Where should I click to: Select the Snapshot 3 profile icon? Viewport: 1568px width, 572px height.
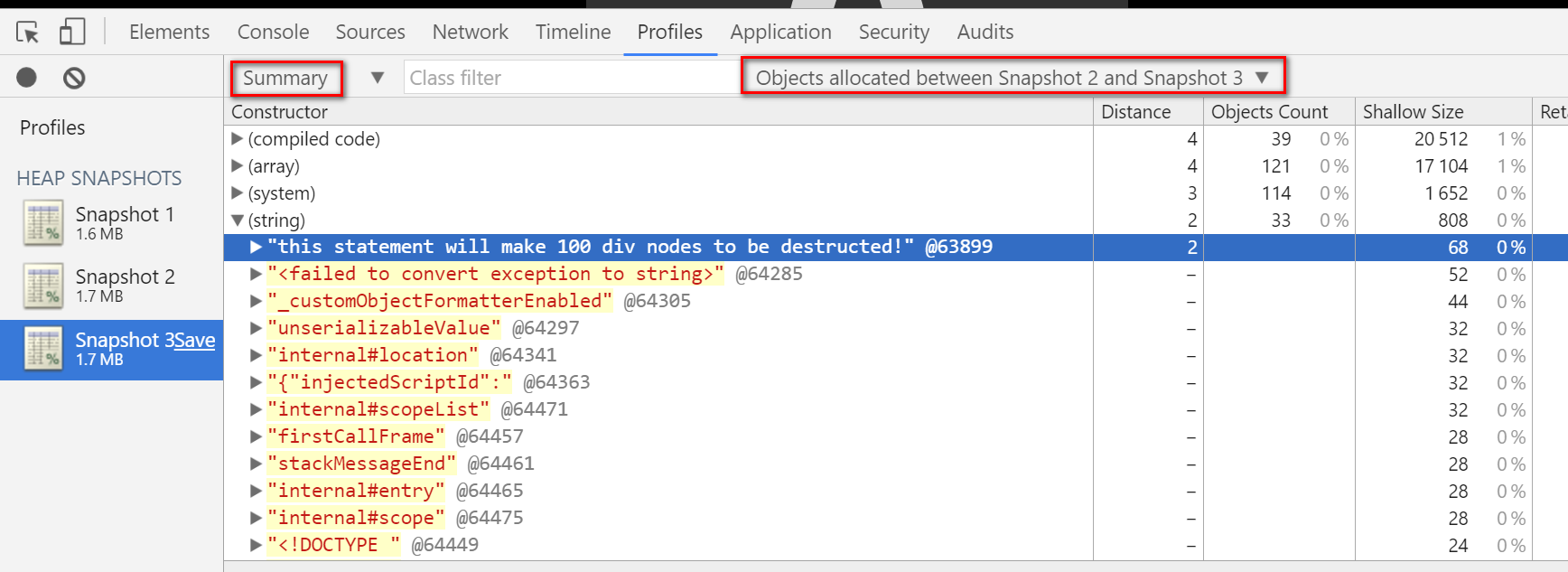point(43,349)
